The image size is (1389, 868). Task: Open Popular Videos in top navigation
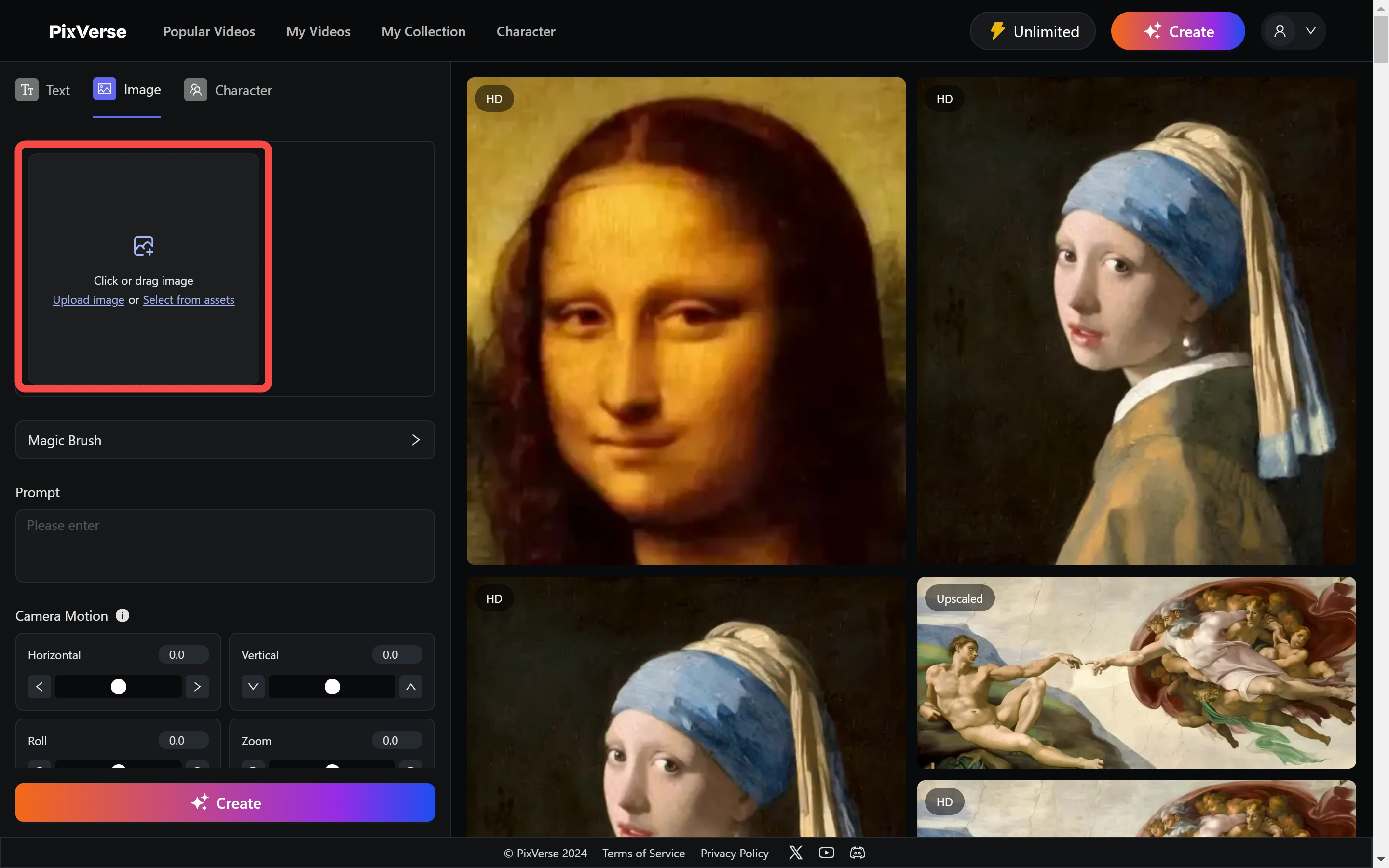(209, 31)
